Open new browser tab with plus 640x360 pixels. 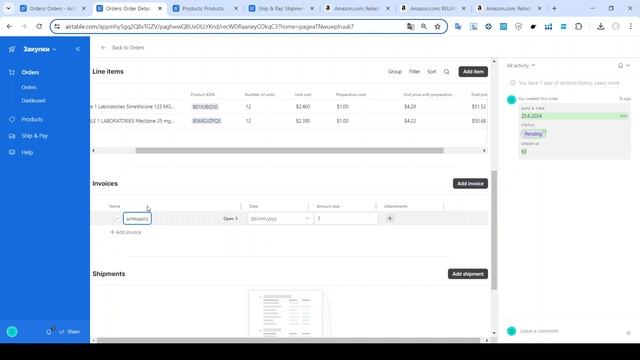554,8
